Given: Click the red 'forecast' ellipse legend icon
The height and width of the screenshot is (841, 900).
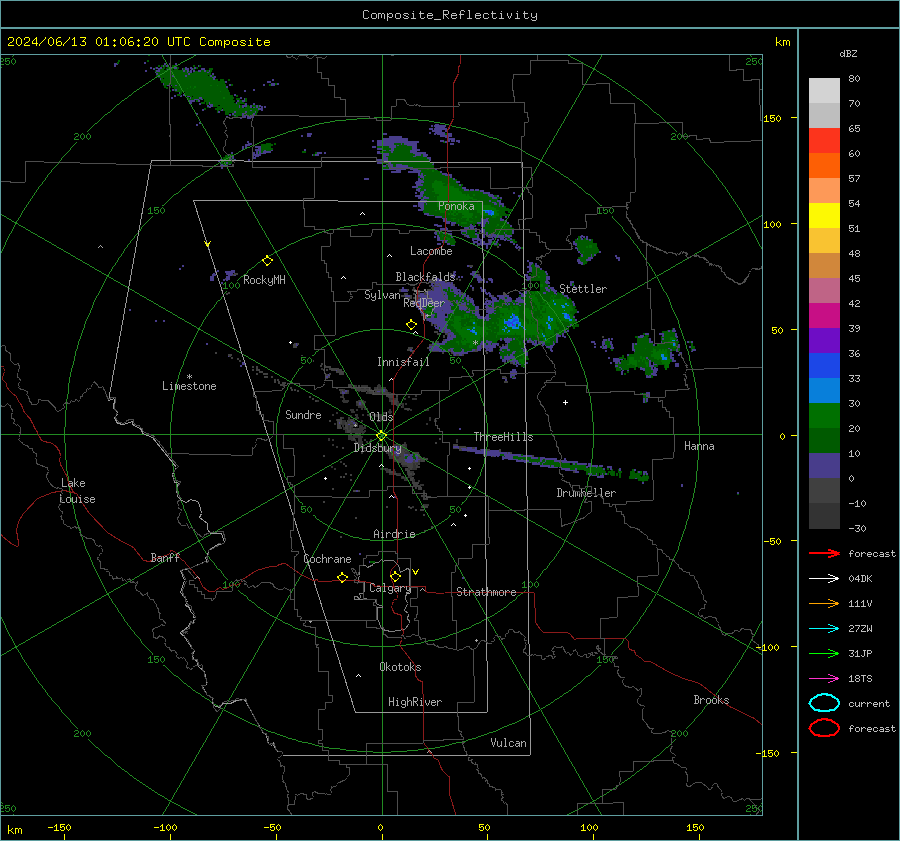Looking at the screenshot, I should click(824, 728).
